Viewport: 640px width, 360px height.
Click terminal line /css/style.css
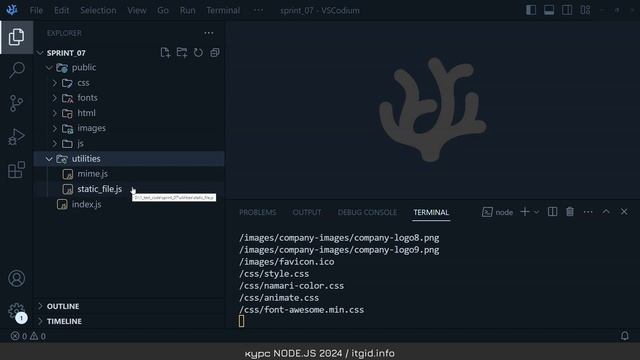pyautogui.click(x=274, y=274)
